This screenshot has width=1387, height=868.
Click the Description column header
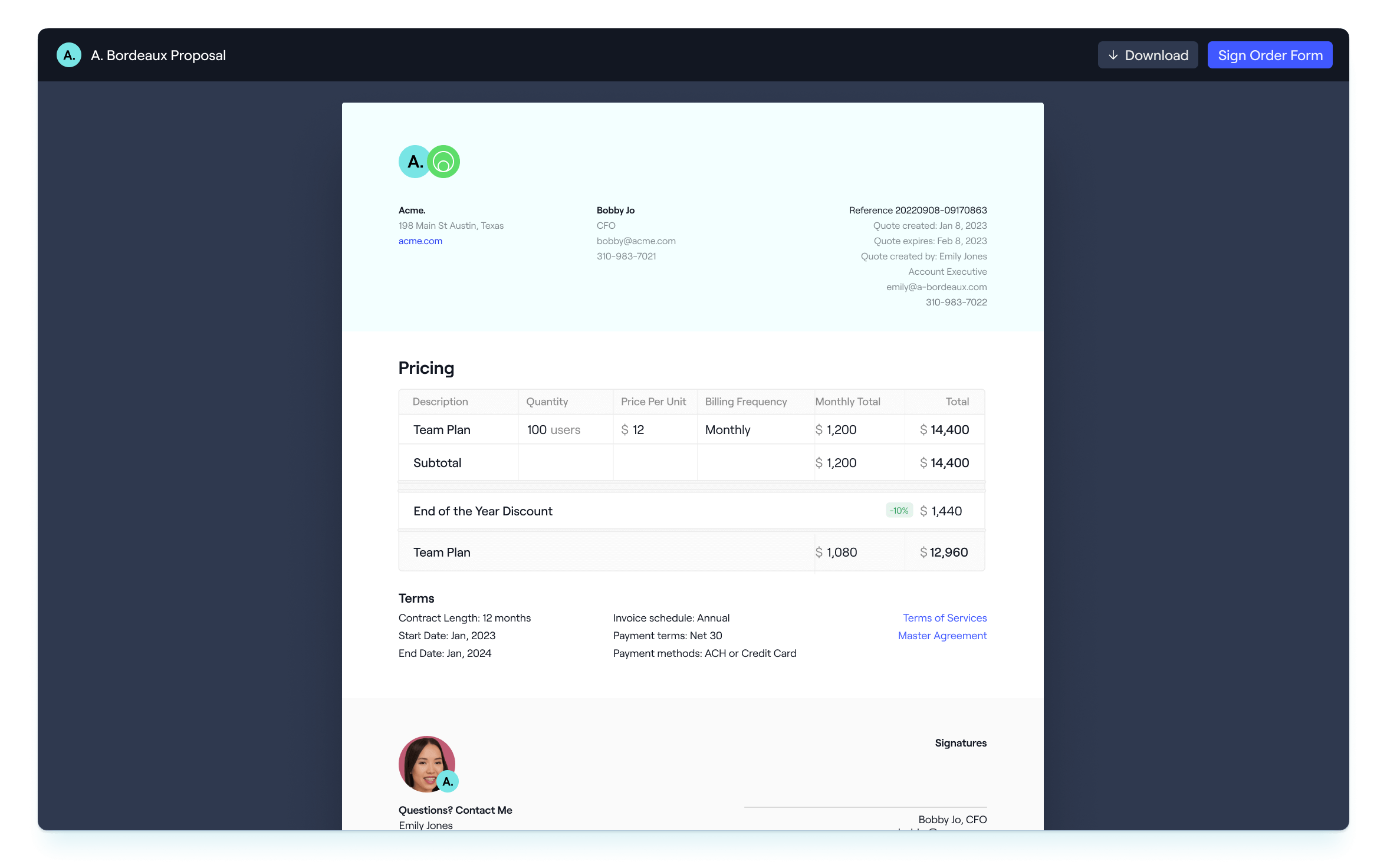click(x=440, y=402)
